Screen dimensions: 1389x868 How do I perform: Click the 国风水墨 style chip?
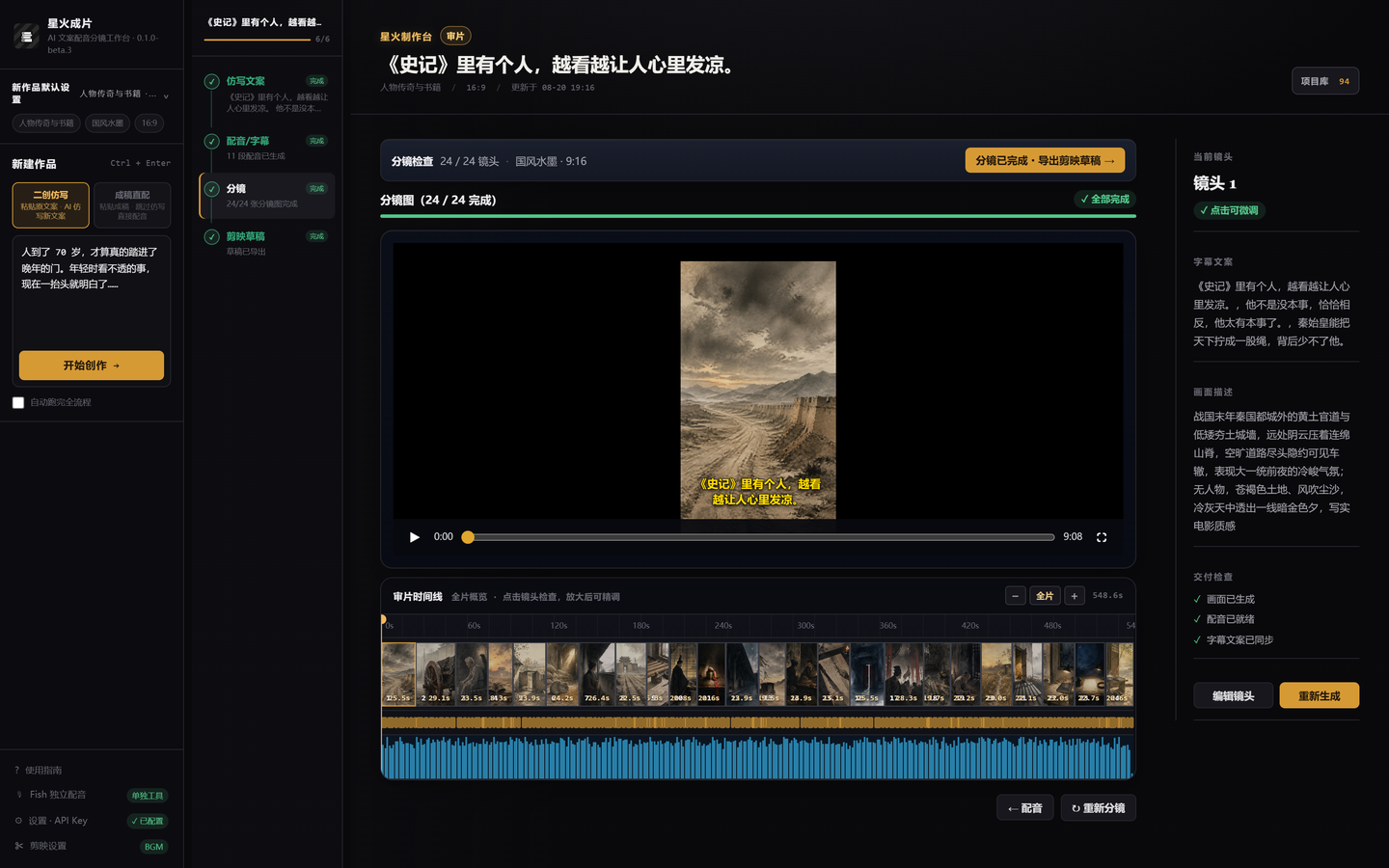[107, 123]
